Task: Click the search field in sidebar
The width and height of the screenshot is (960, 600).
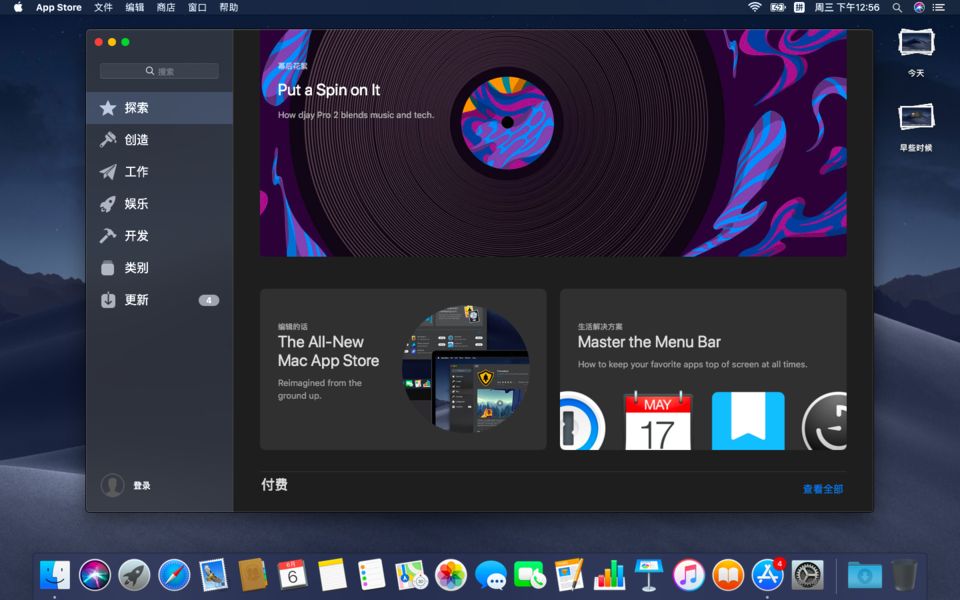Action: coord(159,71)
